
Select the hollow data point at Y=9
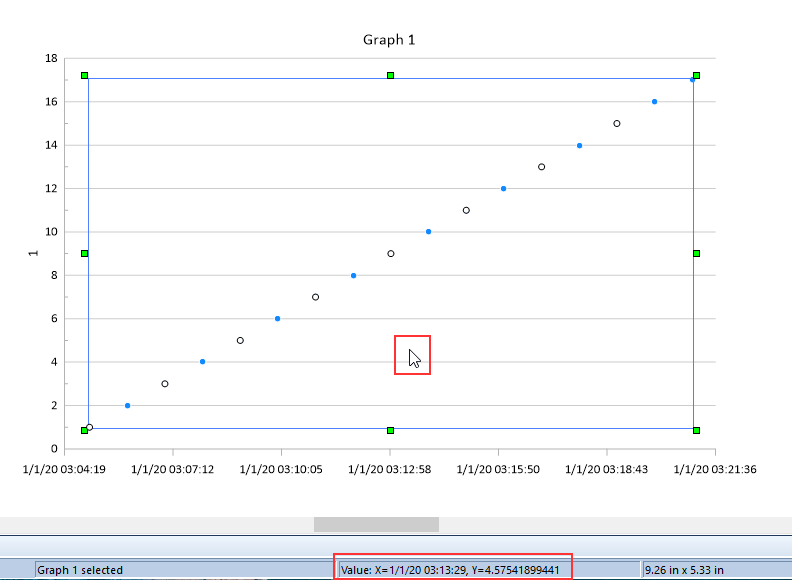pos(391,254)
